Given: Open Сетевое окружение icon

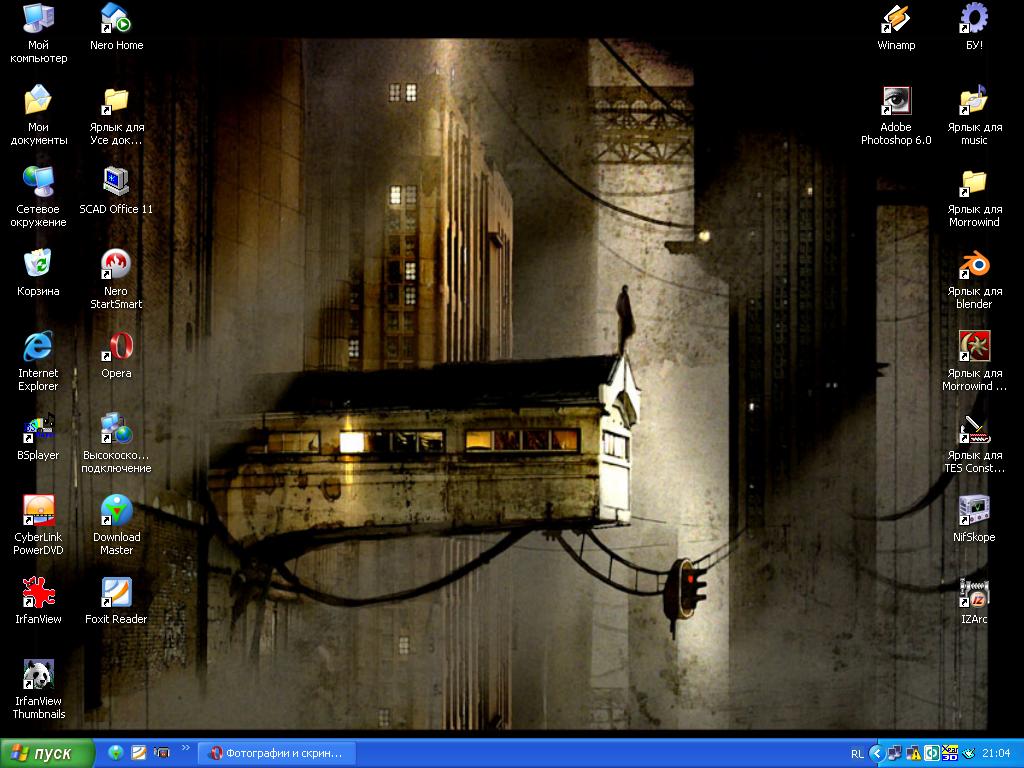Looking at the screenshot, I should click(38, 197).
